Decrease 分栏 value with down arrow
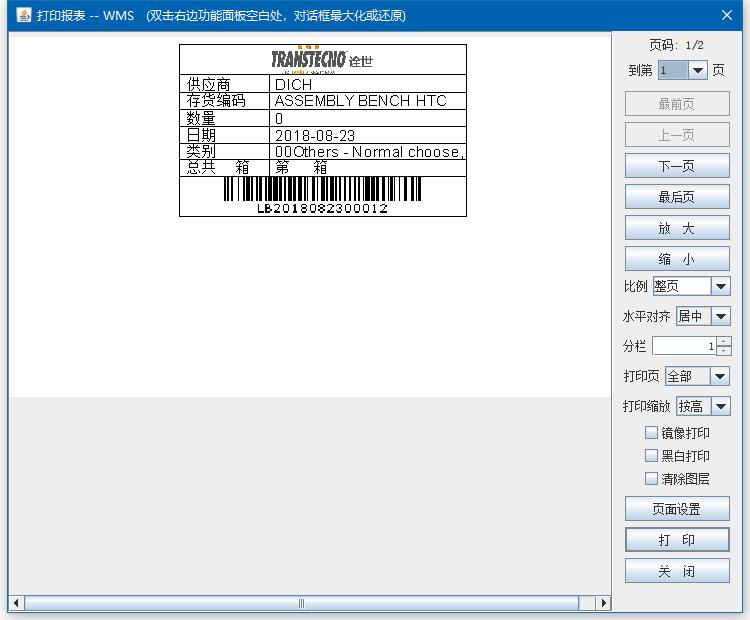The width and height of the screenshot is (750, 620). pos(724,351)
